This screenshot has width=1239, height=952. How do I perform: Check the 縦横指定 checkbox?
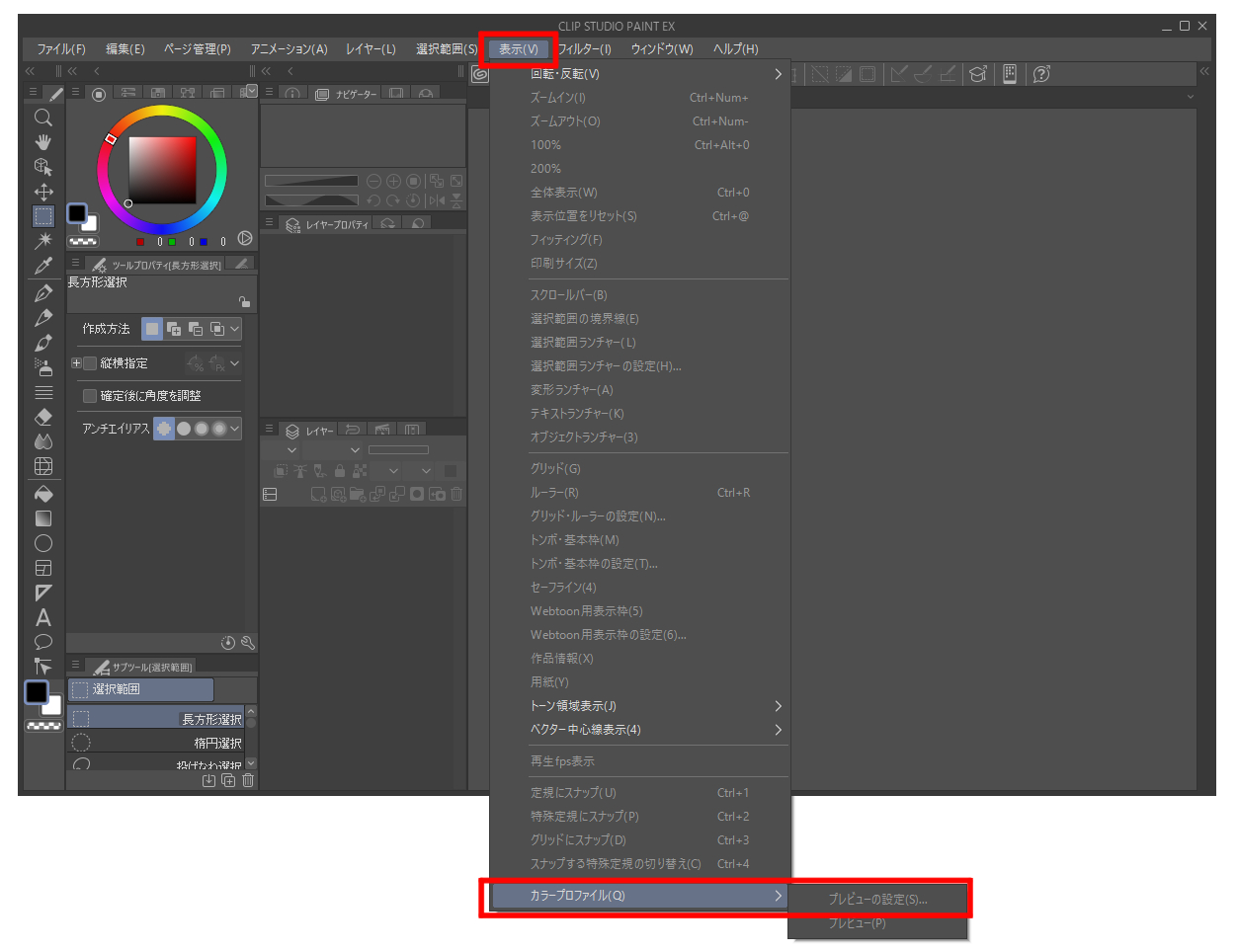pyautogui.click(x=90, y=363)
